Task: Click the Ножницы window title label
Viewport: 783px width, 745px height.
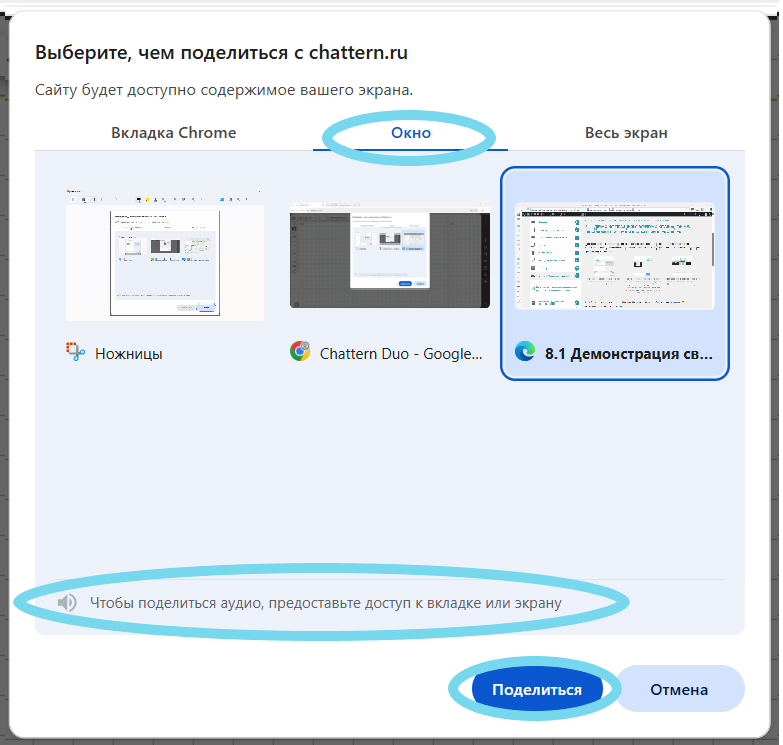Action: (129, 353)
